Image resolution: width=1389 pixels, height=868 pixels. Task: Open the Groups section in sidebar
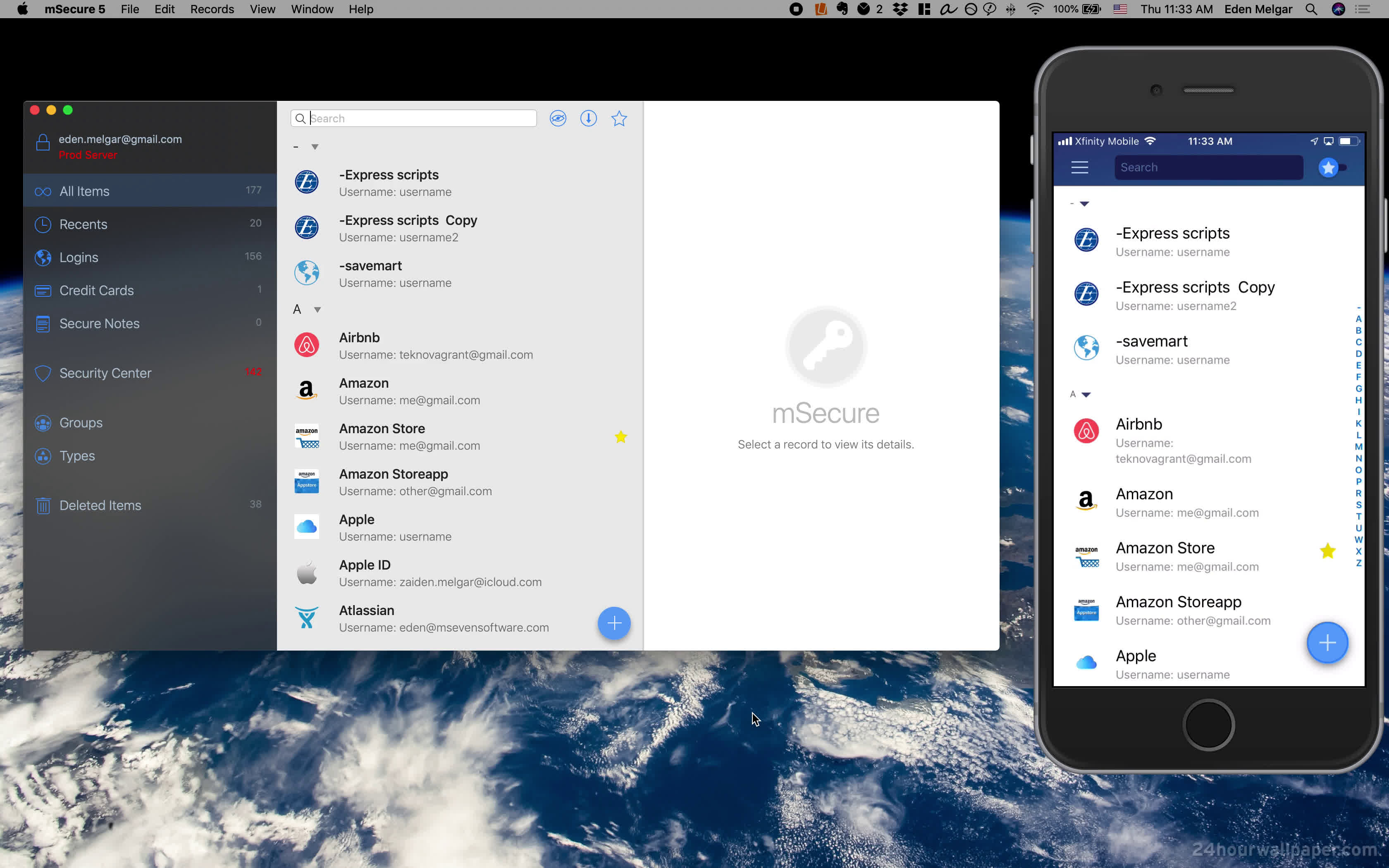coord(80,423)
